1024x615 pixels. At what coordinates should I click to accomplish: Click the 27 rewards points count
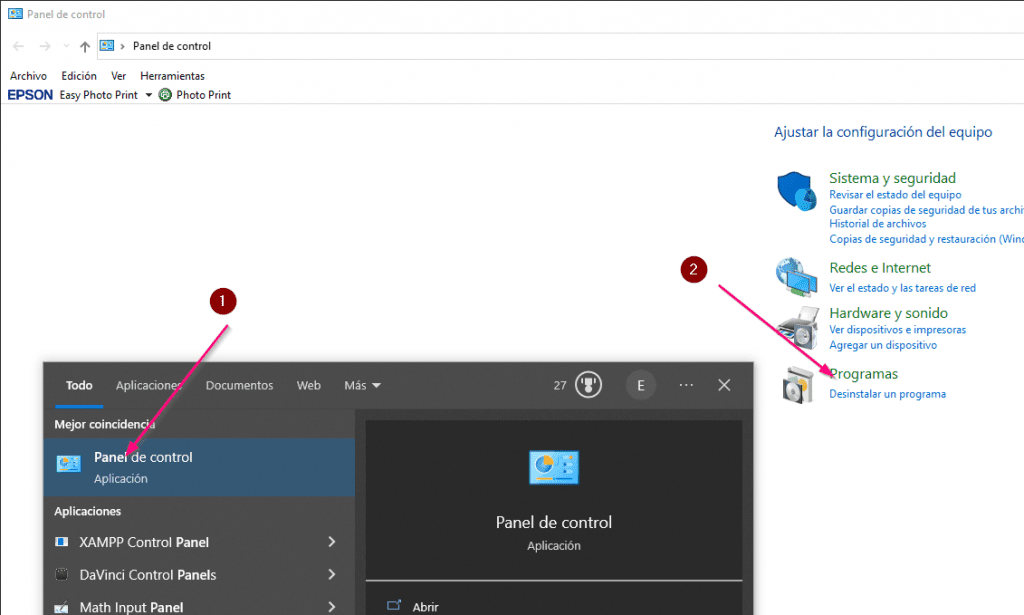click(x=560, y=385)
